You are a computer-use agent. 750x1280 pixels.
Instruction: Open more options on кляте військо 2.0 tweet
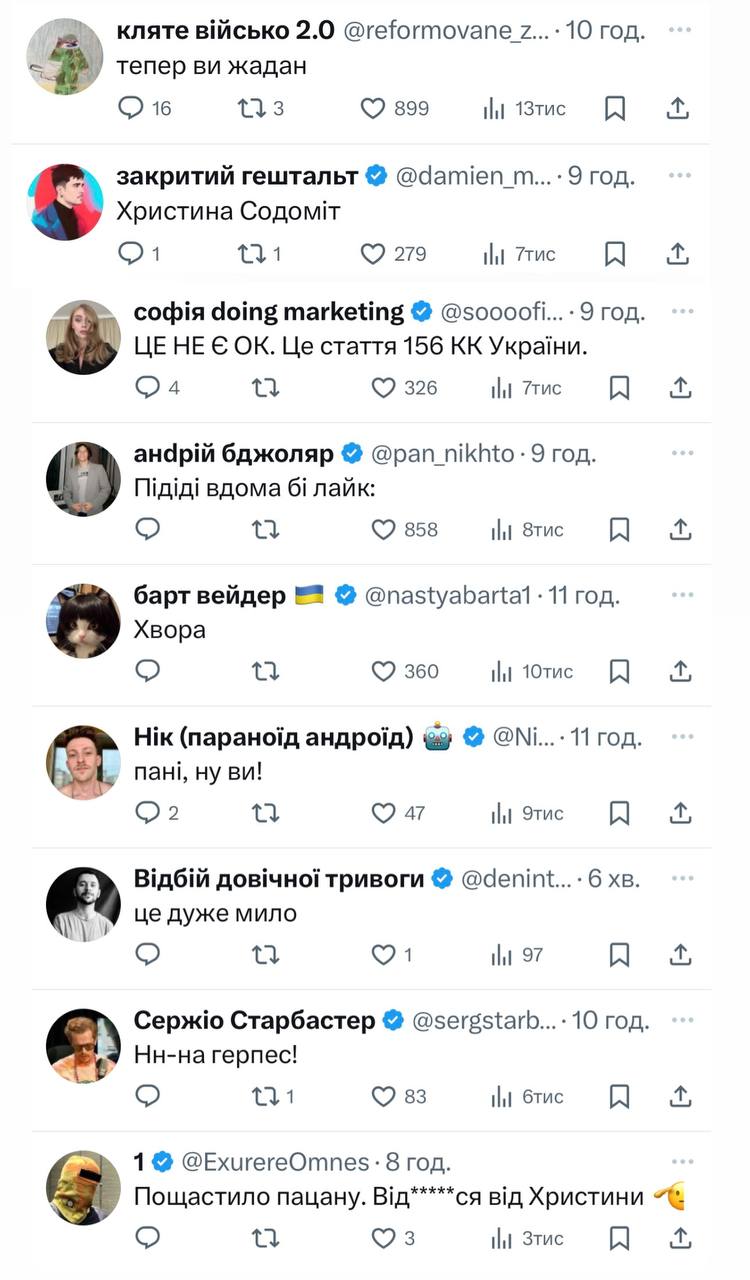680,30
